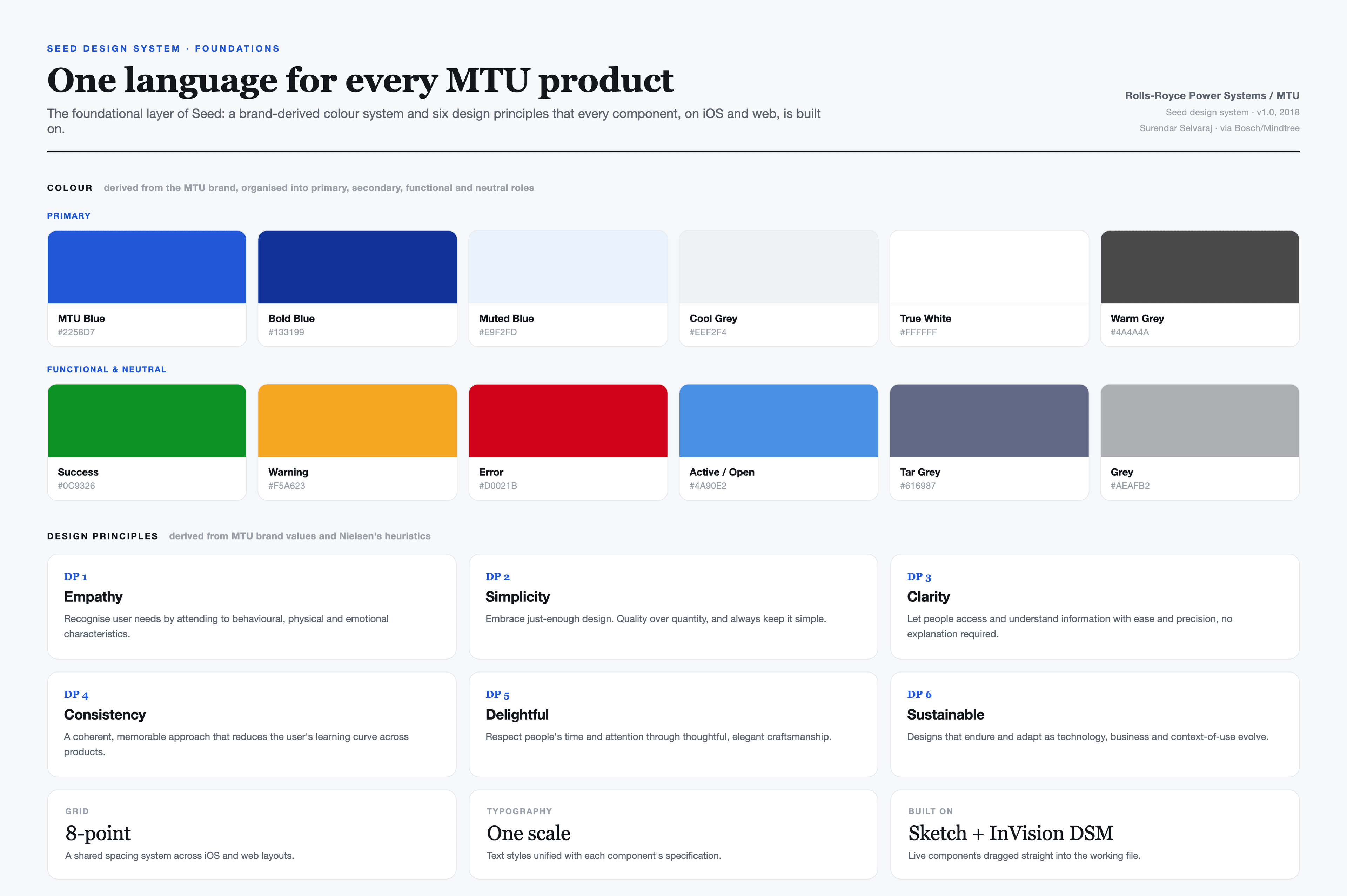The image size is (1347, 896).
Task: Click the light Grey #AEAFB2 swatch
Action: tap(1200, 421)
